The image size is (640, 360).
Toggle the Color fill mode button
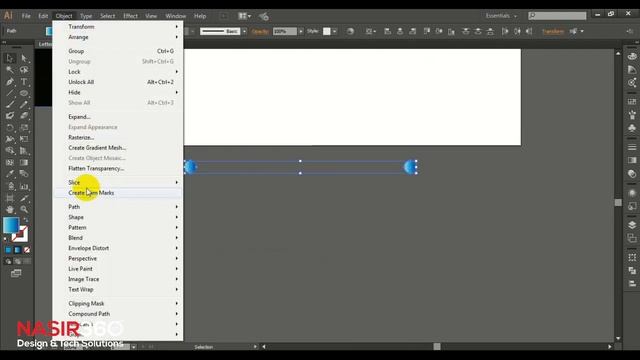click(9, 250)
